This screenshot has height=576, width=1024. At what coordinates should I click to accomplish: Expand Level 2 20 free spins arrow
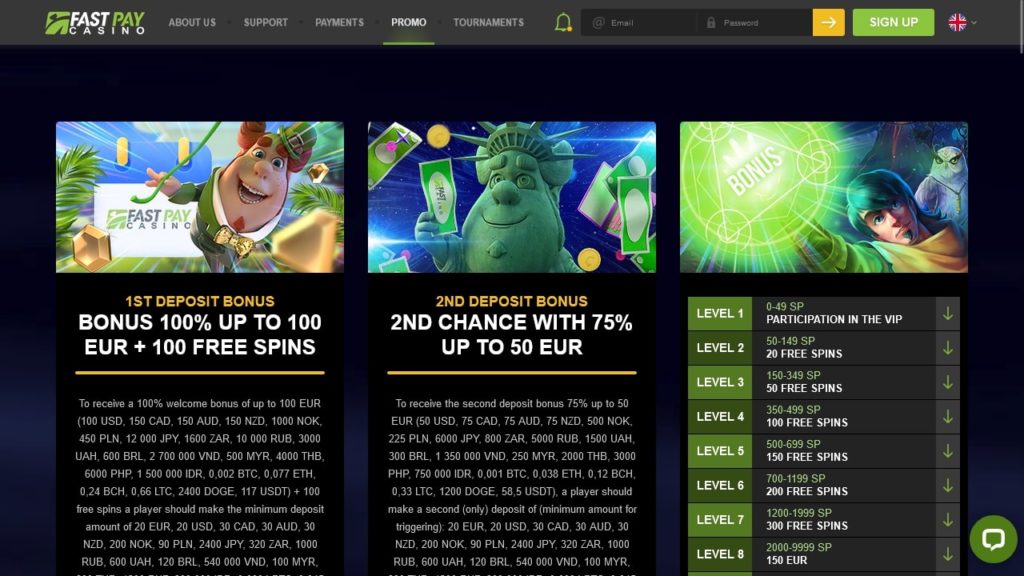tap(948, 347)
